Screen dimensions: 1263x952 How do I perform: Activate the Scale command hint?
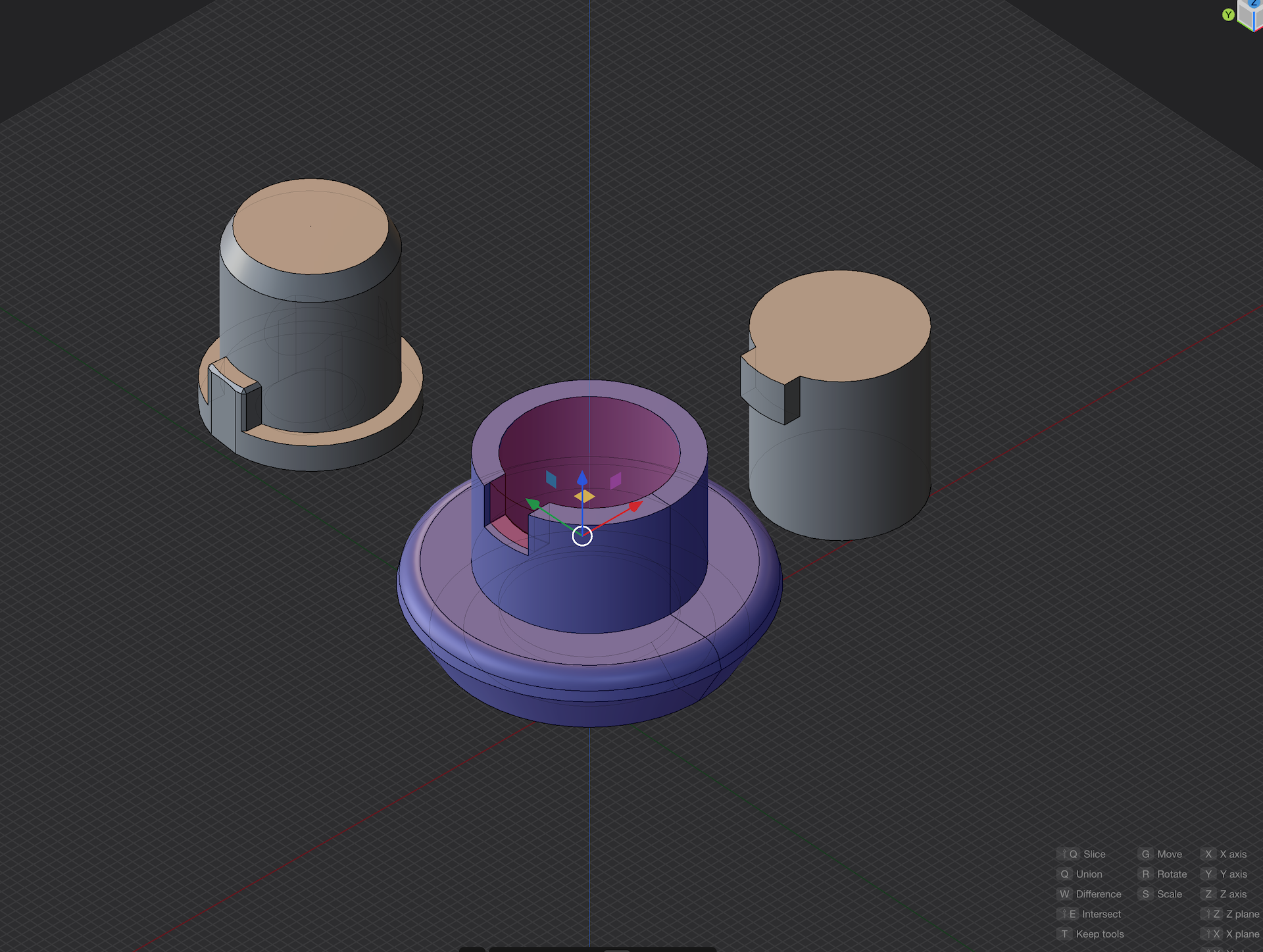(x=1161, y=894)
